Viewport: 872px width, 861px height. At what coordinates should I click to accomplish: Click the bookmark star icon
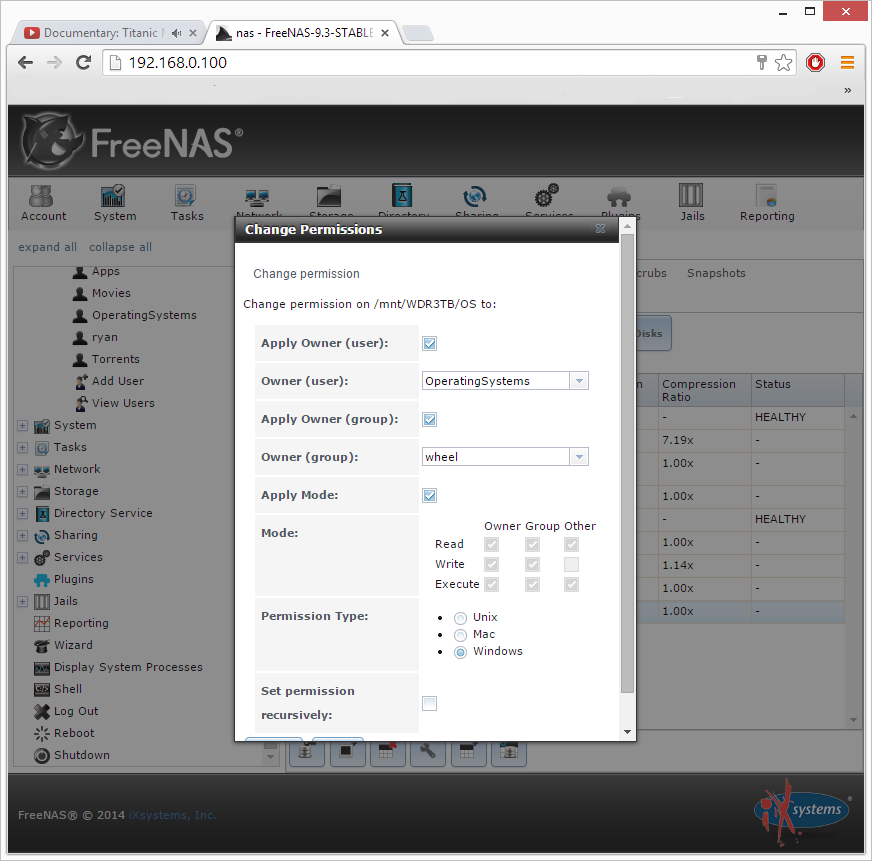784,63
